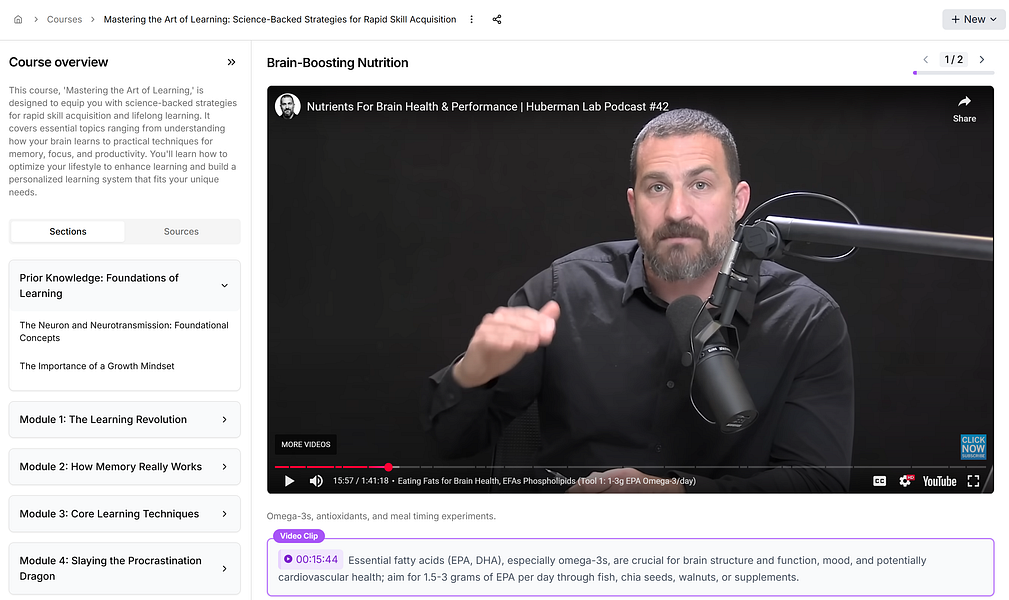Screen dimensions: 1009x600
Task: Share the course via share icon
Action: point(497,19)
